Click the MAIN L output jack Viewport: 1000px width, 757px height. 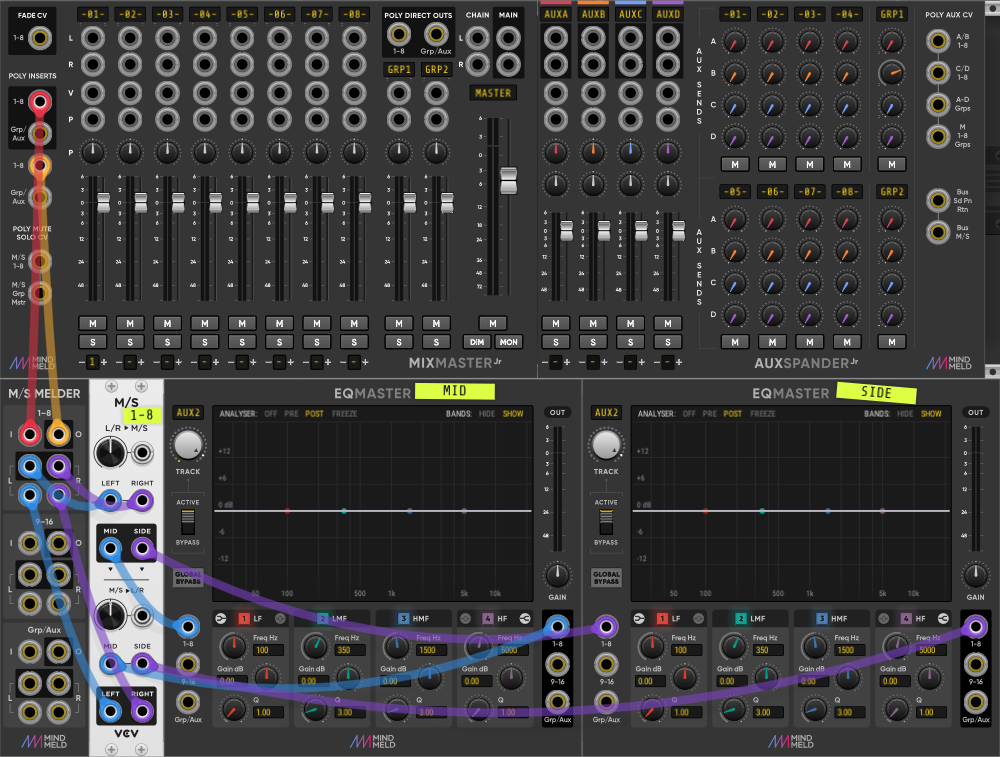click(508, 38)
